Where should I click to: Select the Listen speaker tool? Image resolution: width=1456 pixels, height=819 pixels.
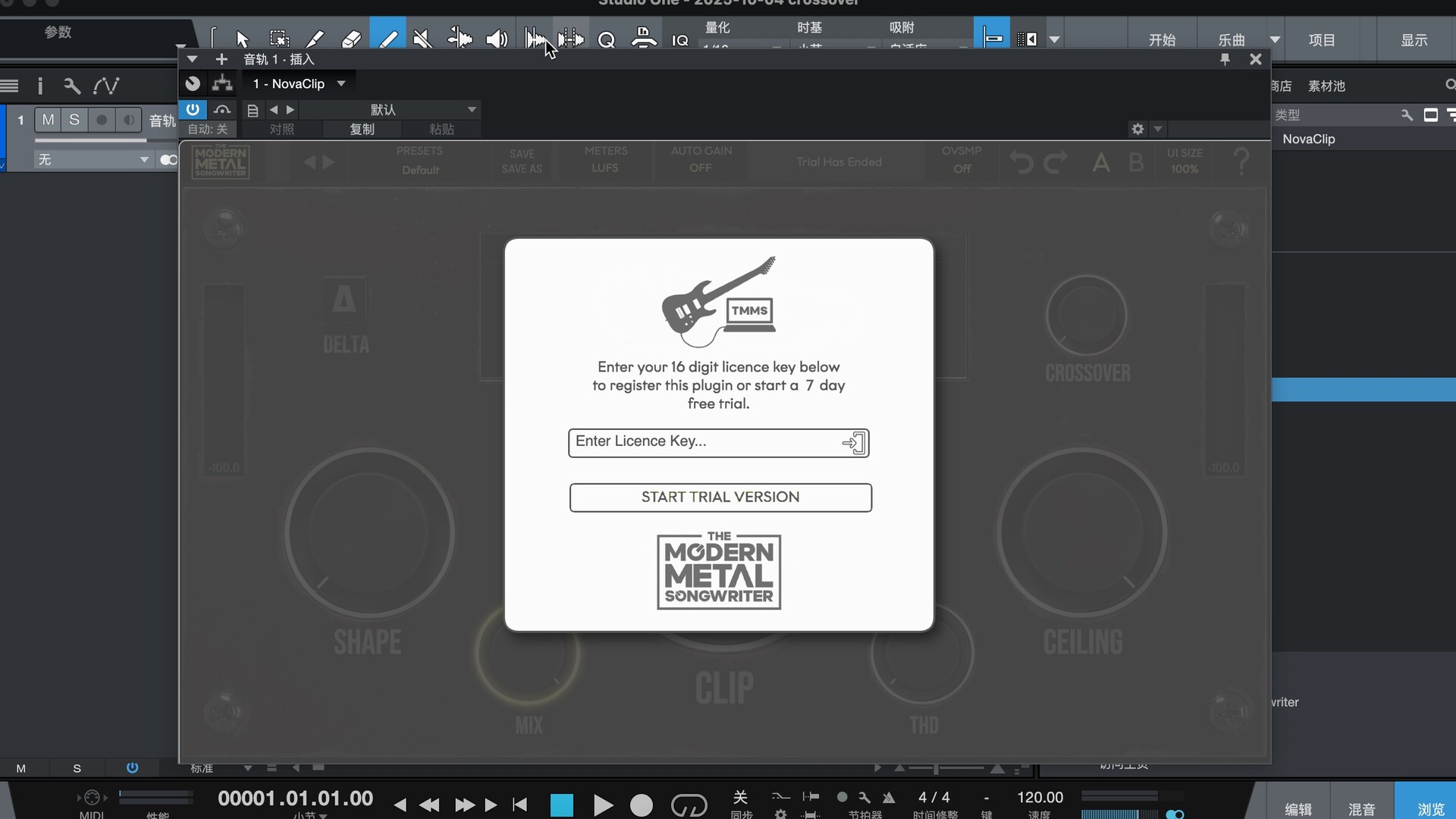[497, 39]
